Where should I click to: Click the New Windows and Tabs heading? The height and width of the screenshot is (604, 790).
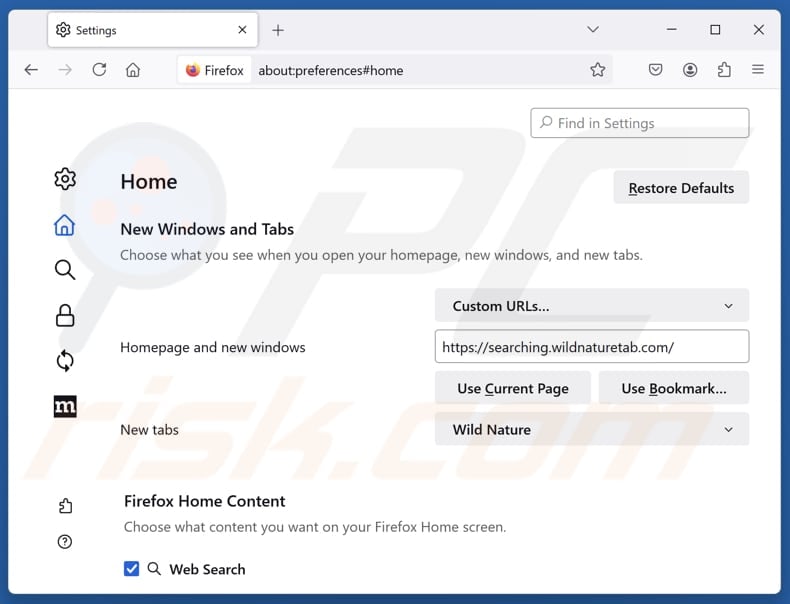tap(207, 229)
